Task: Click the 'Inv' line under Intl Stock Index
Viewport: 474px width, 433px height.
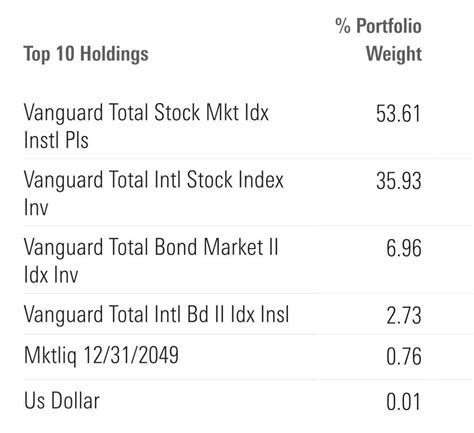Action: click(x=36, y=207)
